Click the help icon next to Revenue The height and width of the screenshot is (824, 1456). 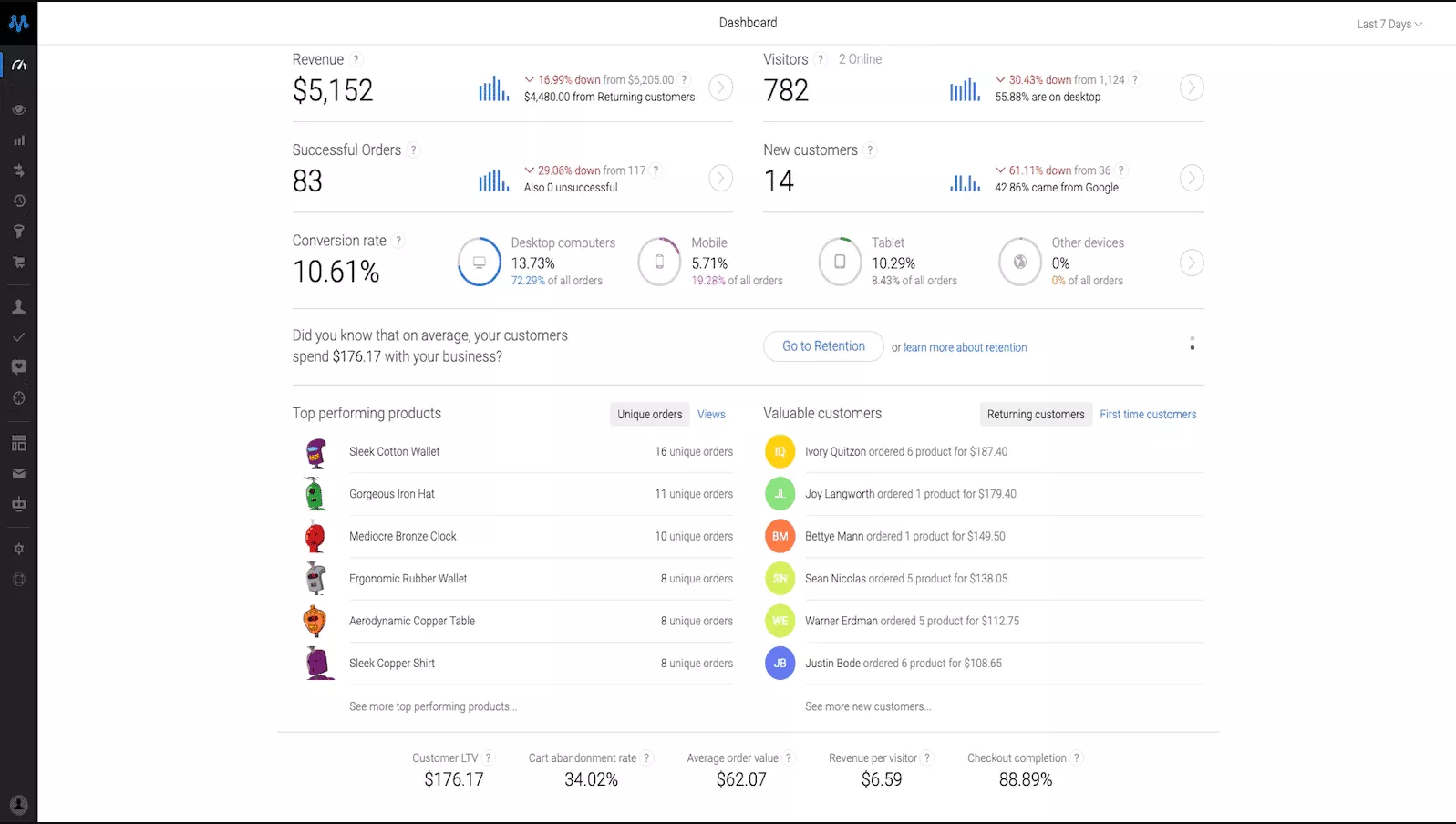pyautogui.click(x=356, y=59)
